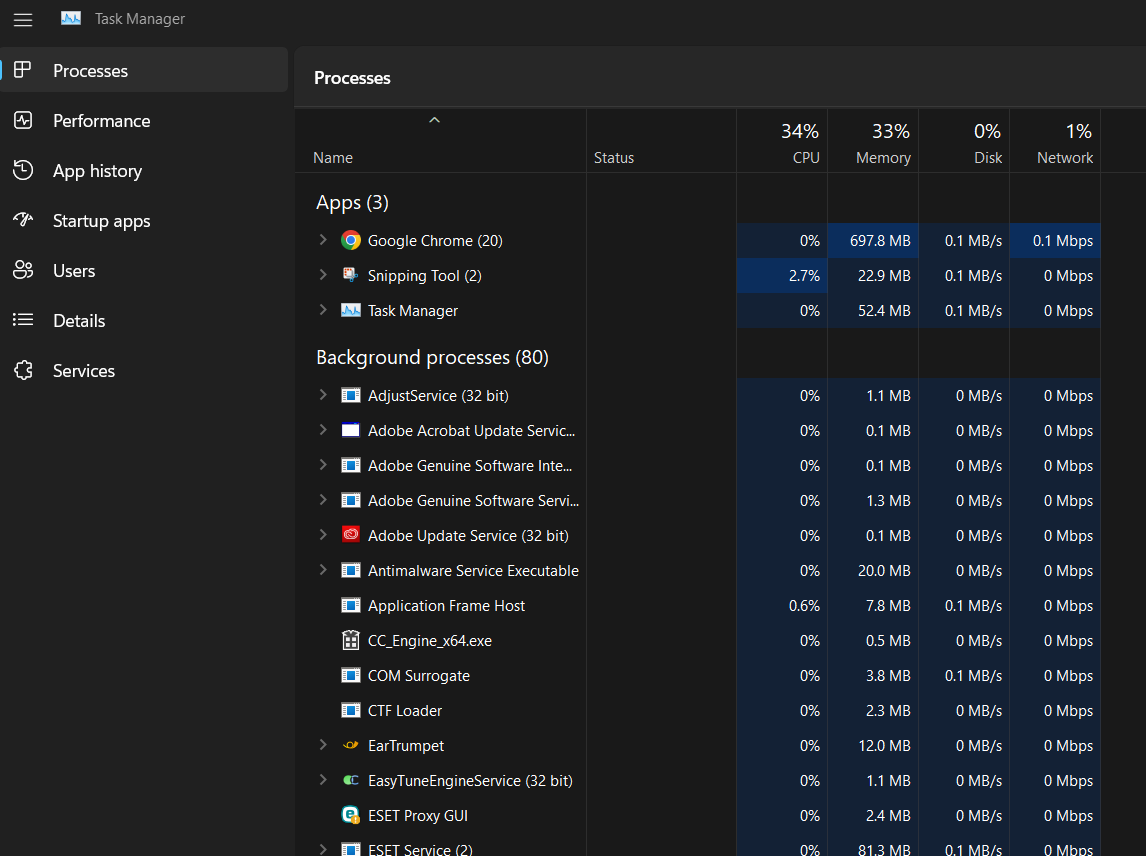Select the Background processes (80) heading
The height and width of the screenshot is (856, 1146).
pyautogui.click(x=432, y=357)
